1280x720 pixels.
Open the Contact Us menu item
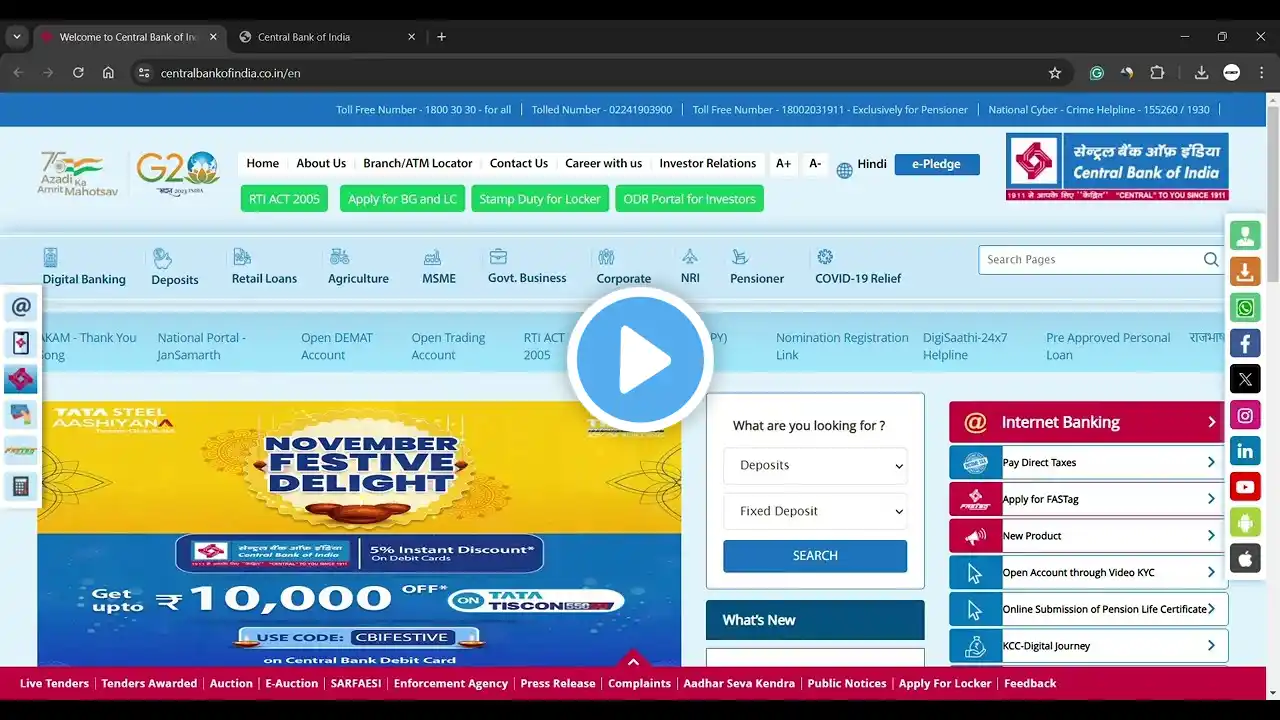pos(519,163)
